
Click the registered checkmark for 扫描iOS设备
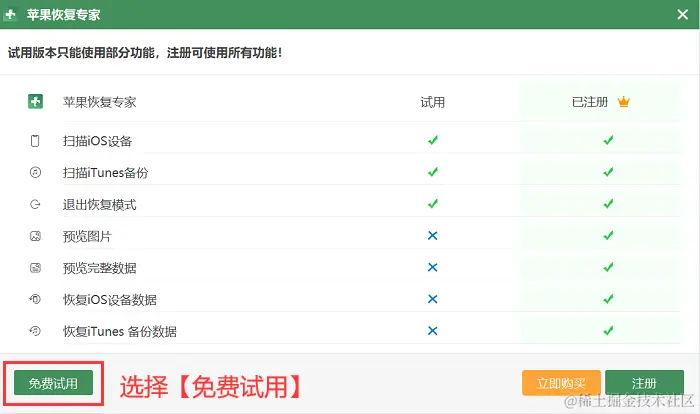(x=608, y=140)
